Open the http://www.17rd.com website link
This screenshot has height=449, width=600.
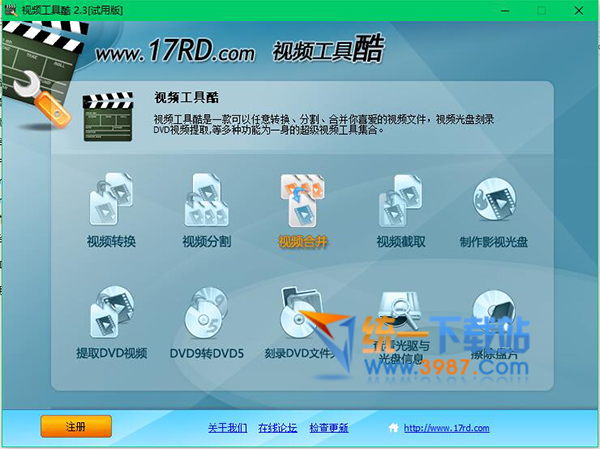pos(446,428)
